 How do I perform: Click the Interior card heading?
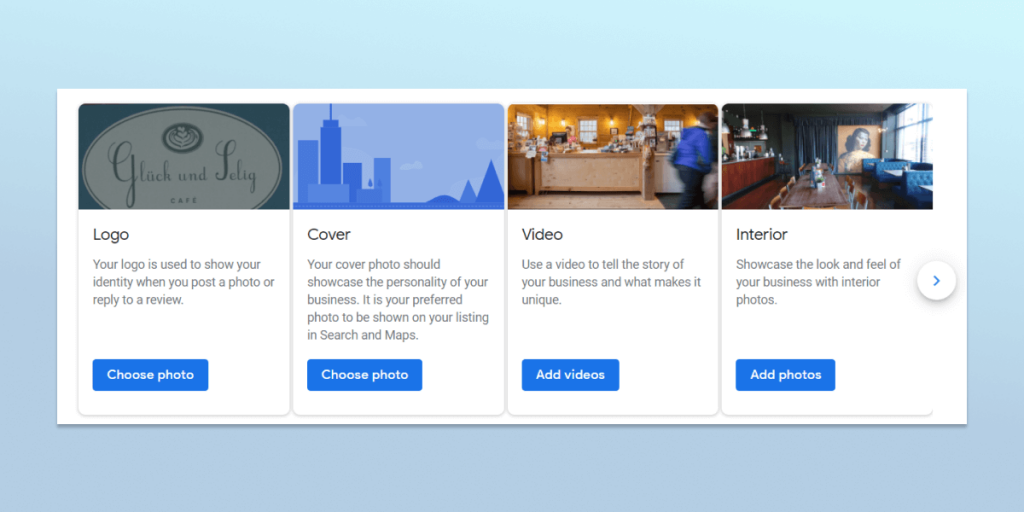pyautogui.click(x=761, y=234)
